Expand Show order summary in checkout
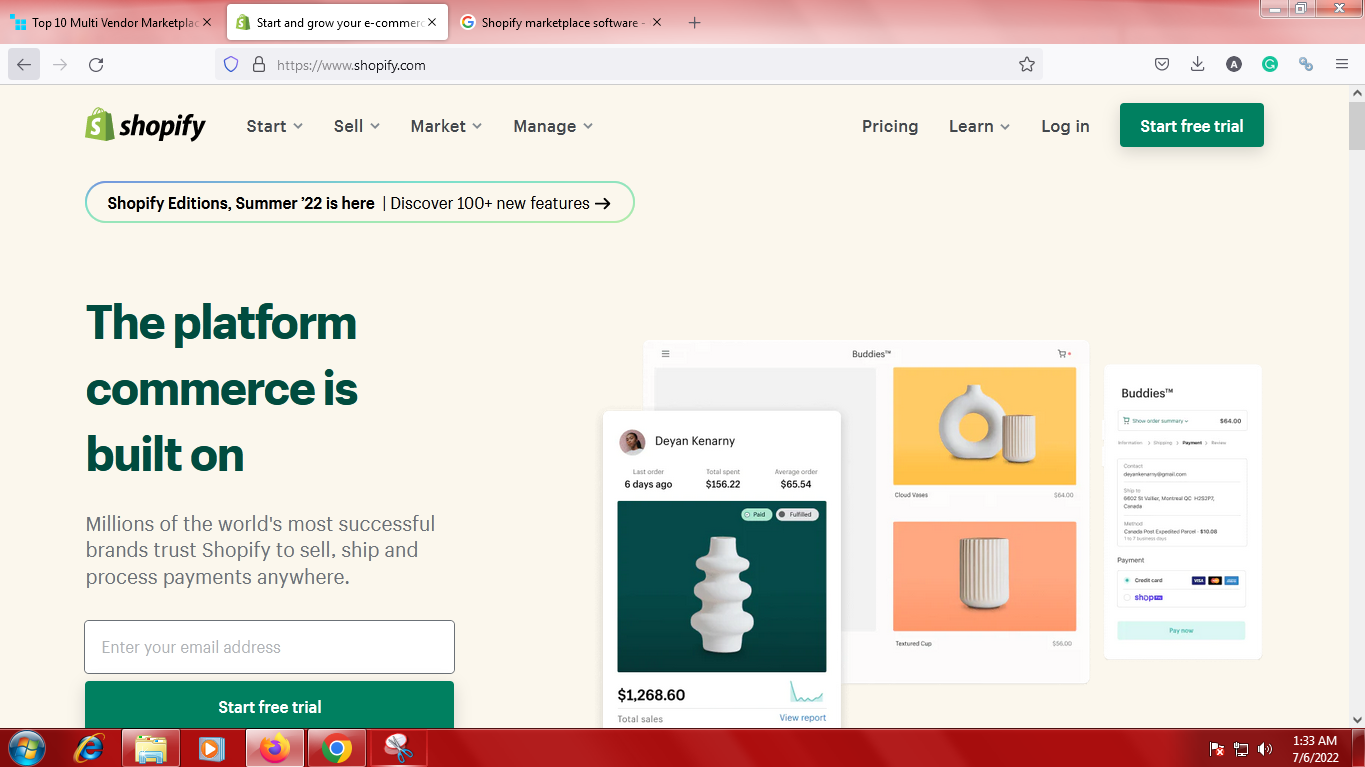The image size is (1365, 767). tap(1156, 421)
